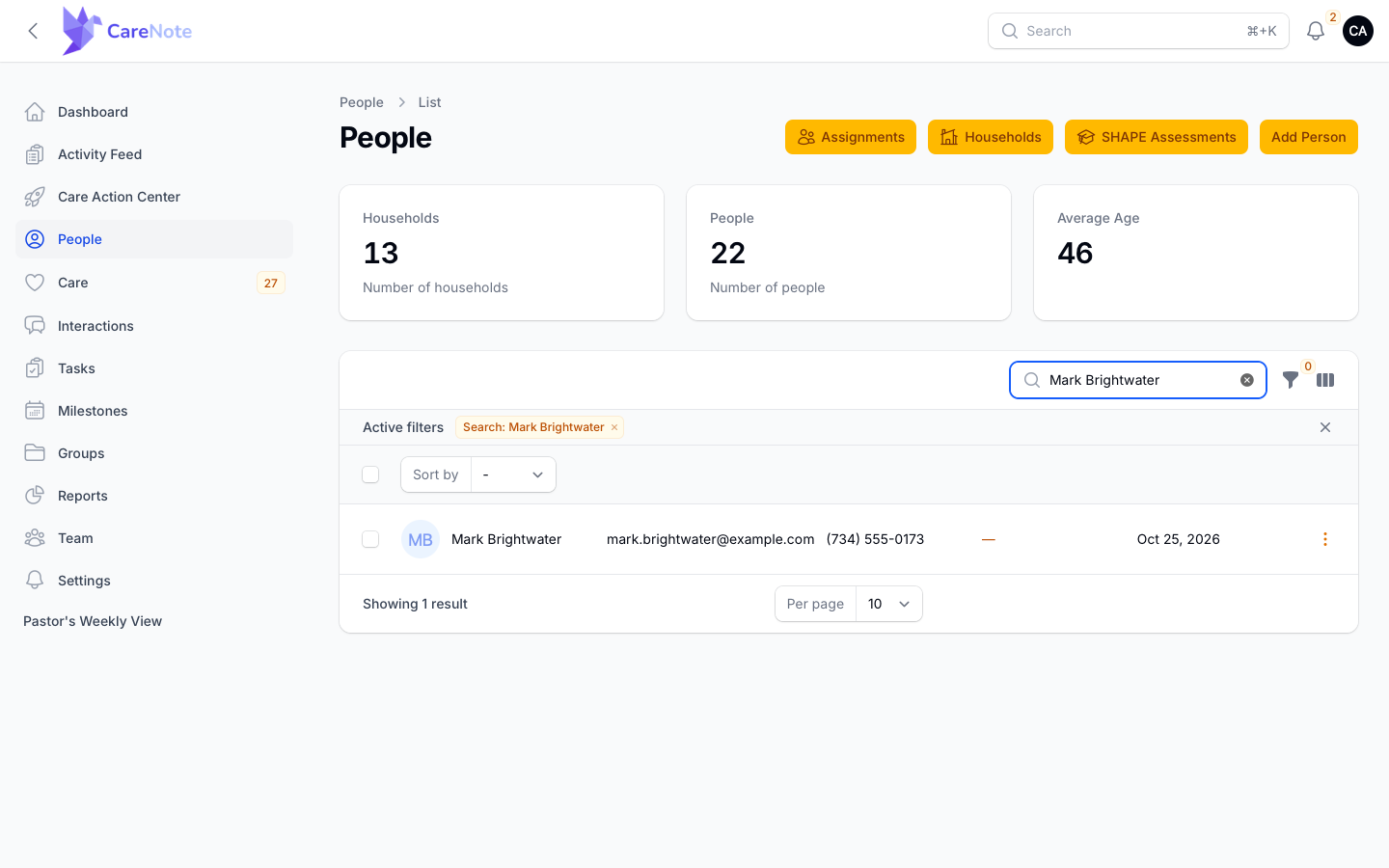Select People in the sidebar
1389x868 pixels.
pos(154,239)
